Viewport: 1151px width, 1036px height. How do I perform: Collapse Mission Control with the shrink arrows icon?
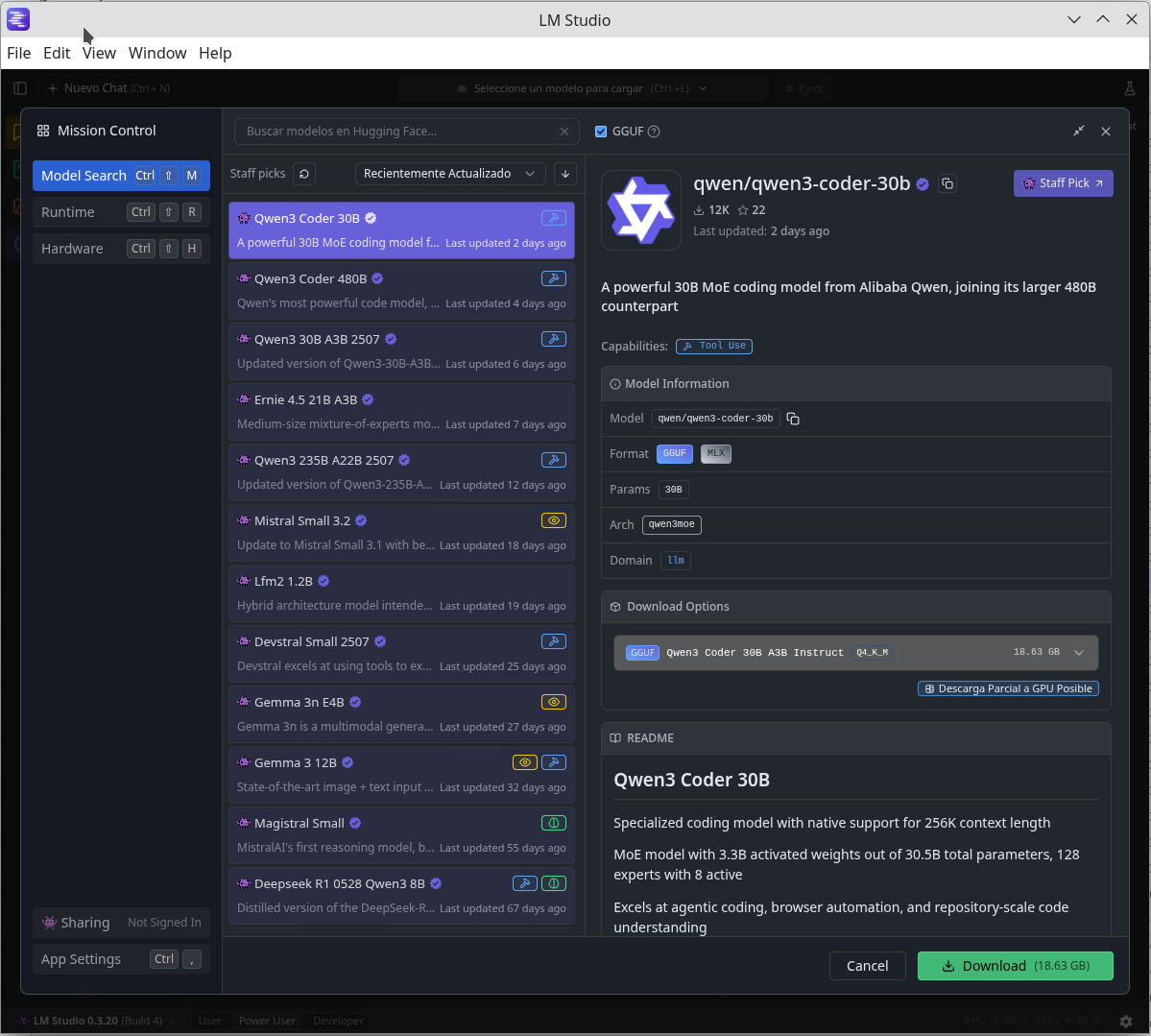pos(1078,131)
